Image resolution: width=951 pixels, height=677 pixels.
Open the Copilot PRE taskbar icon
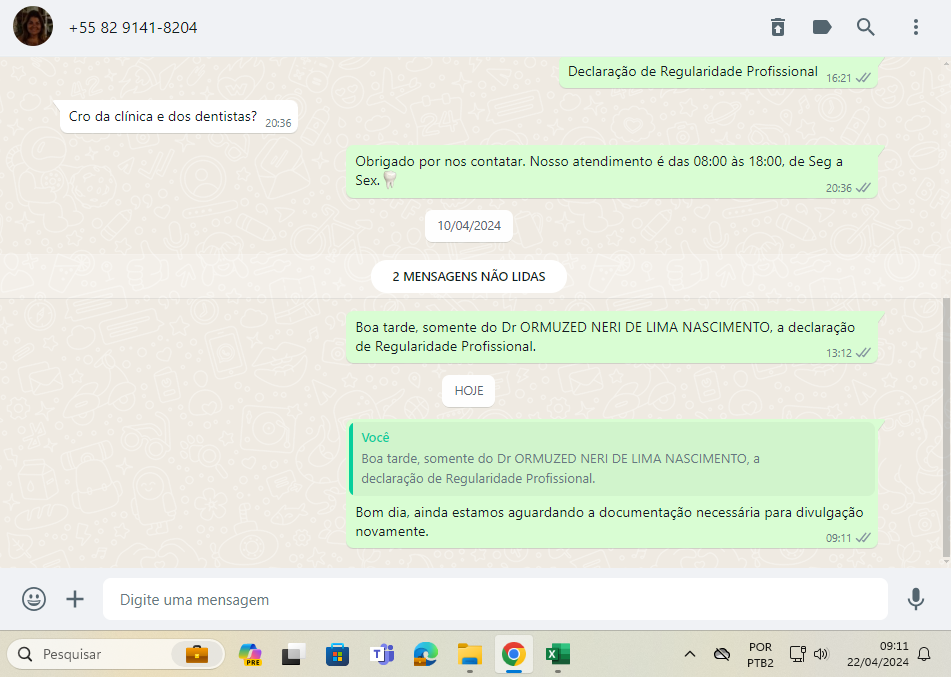tap(250, 655)
